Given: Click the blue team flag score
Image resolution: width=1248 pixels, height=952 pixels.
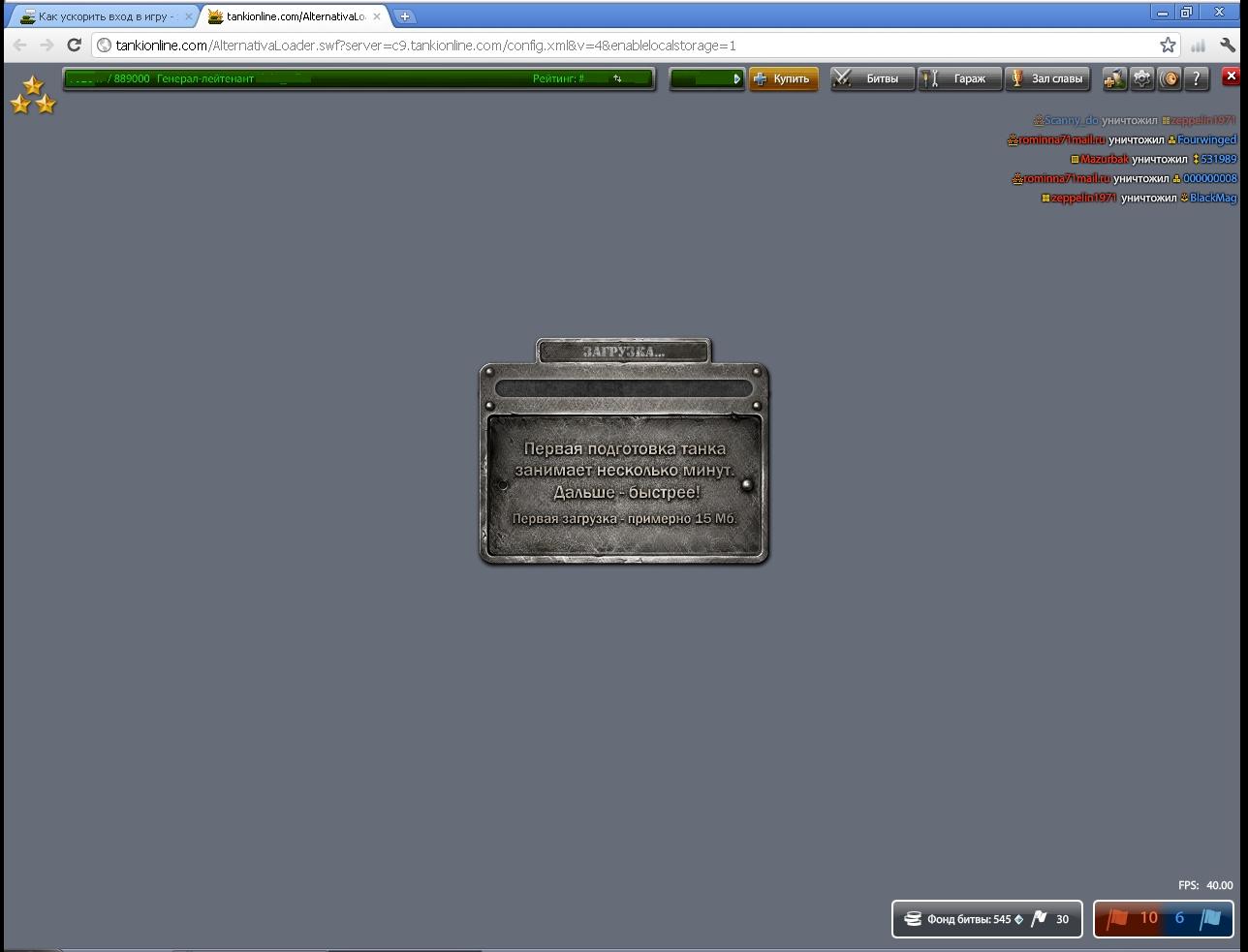Looking at the screenshot, I should tap(1198, 918).
